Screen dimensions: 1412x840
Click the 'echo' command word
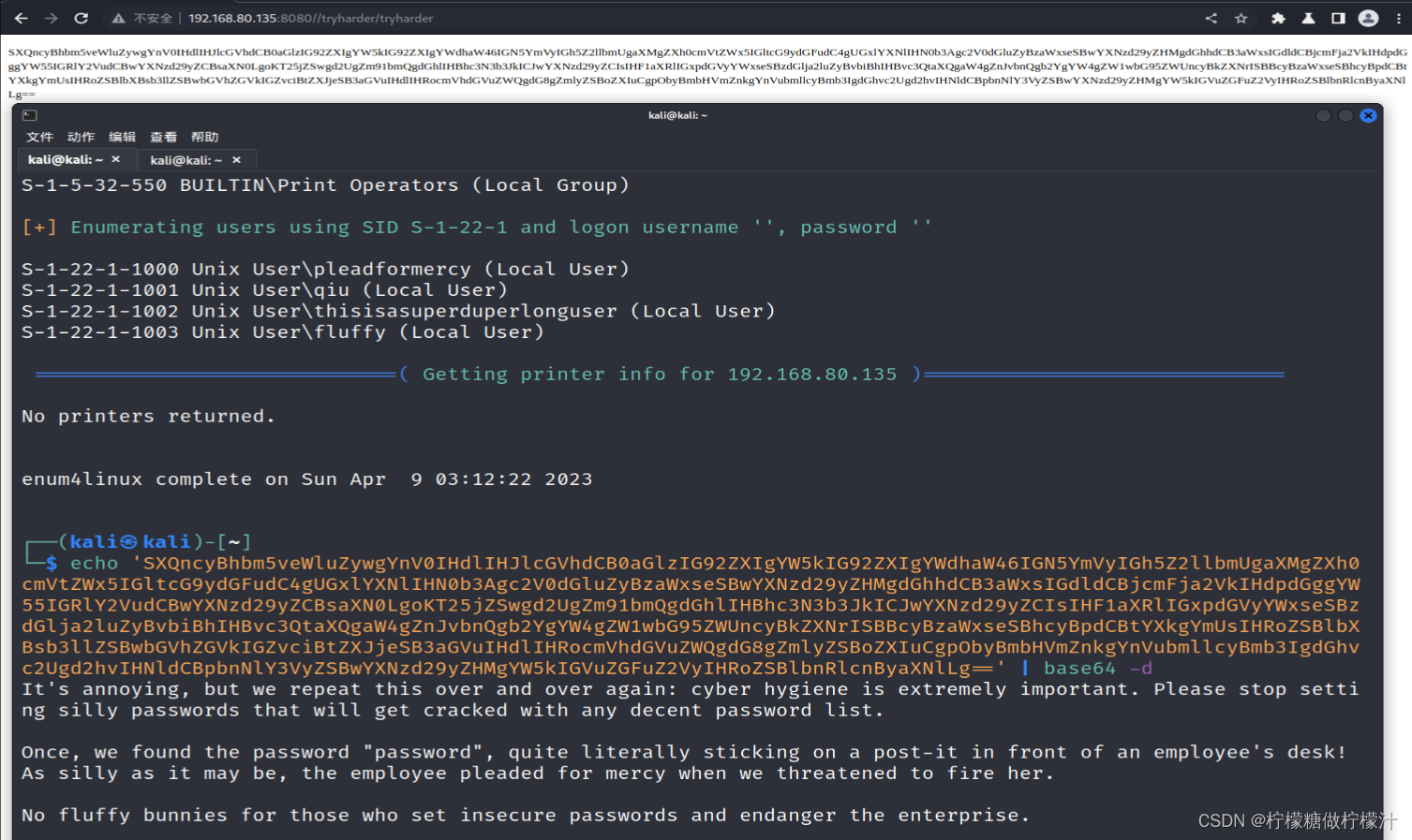(95, 564)
